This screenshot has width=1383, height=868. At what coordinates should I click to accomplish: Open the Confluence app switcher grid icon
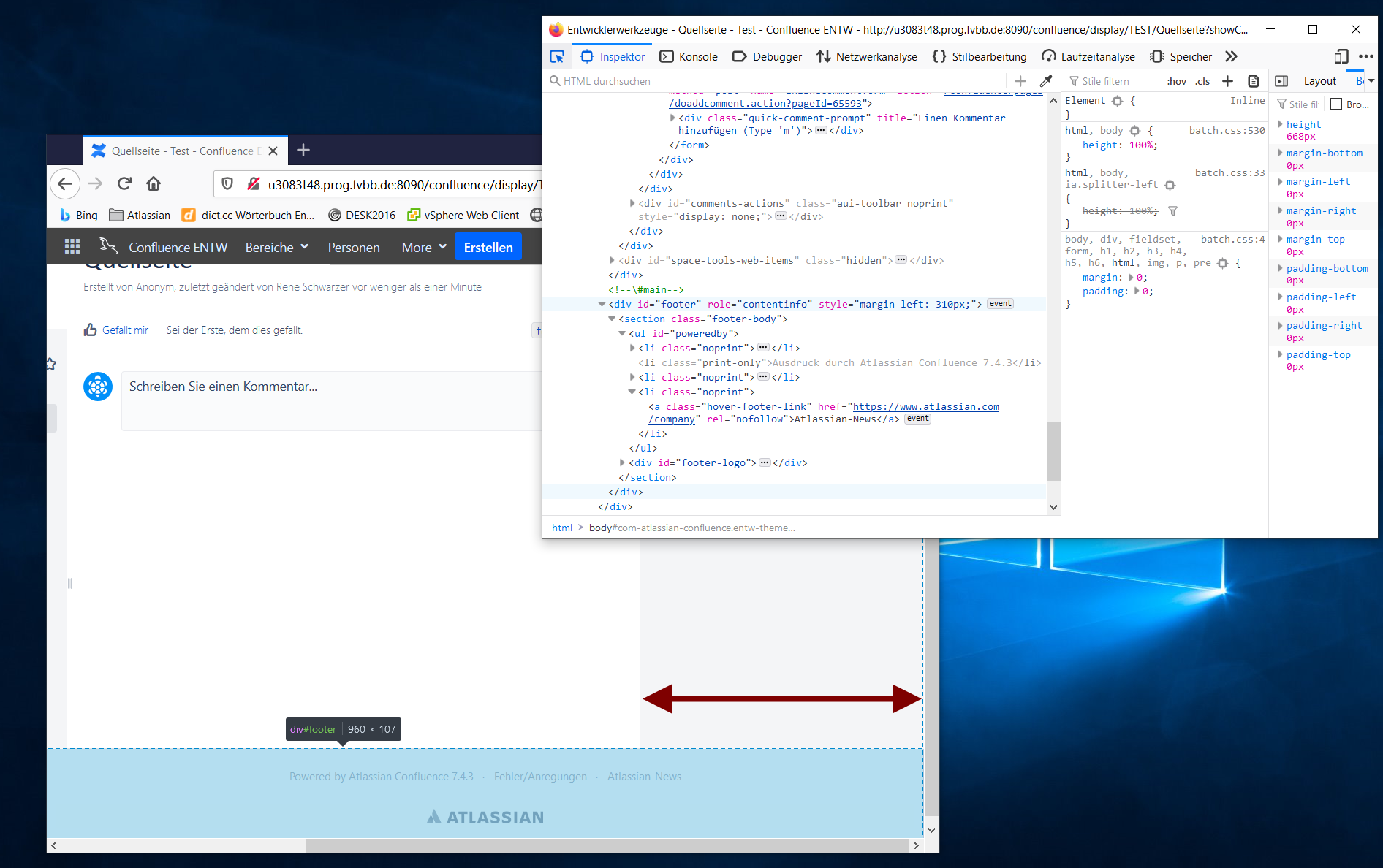pyautogui.click(x=72, y=247)
